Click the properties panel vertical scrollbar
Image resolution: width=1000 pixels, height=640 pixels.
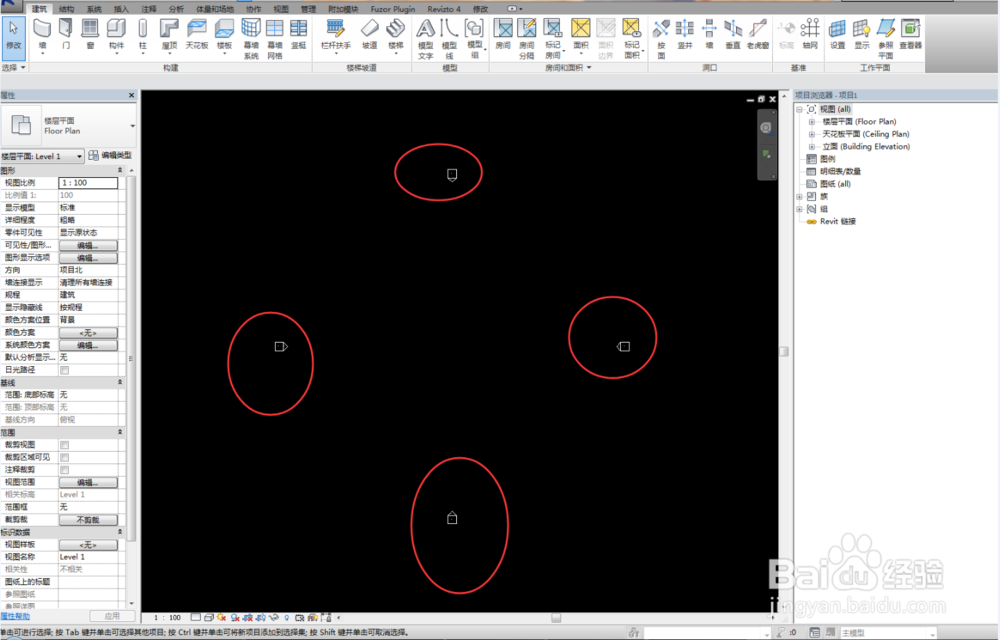(x=131, y=357)
